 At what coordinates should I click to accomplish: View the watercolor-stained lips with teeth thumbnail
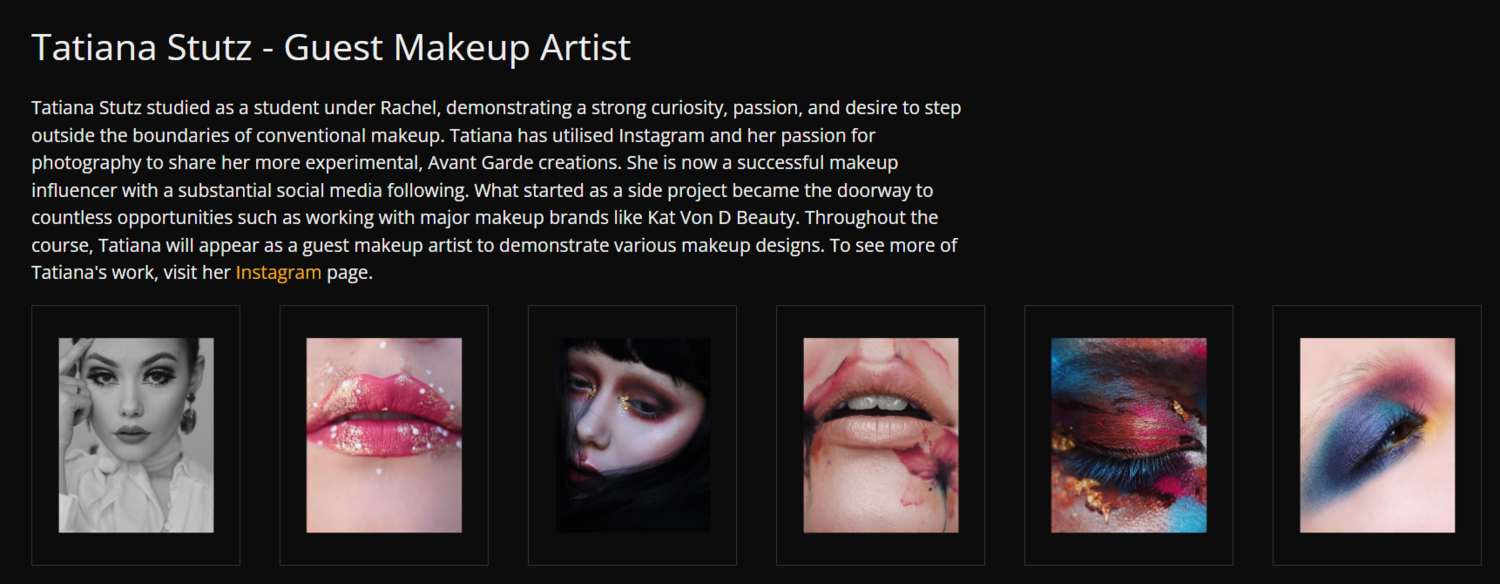pyautogui.click(x=880, y=435)
